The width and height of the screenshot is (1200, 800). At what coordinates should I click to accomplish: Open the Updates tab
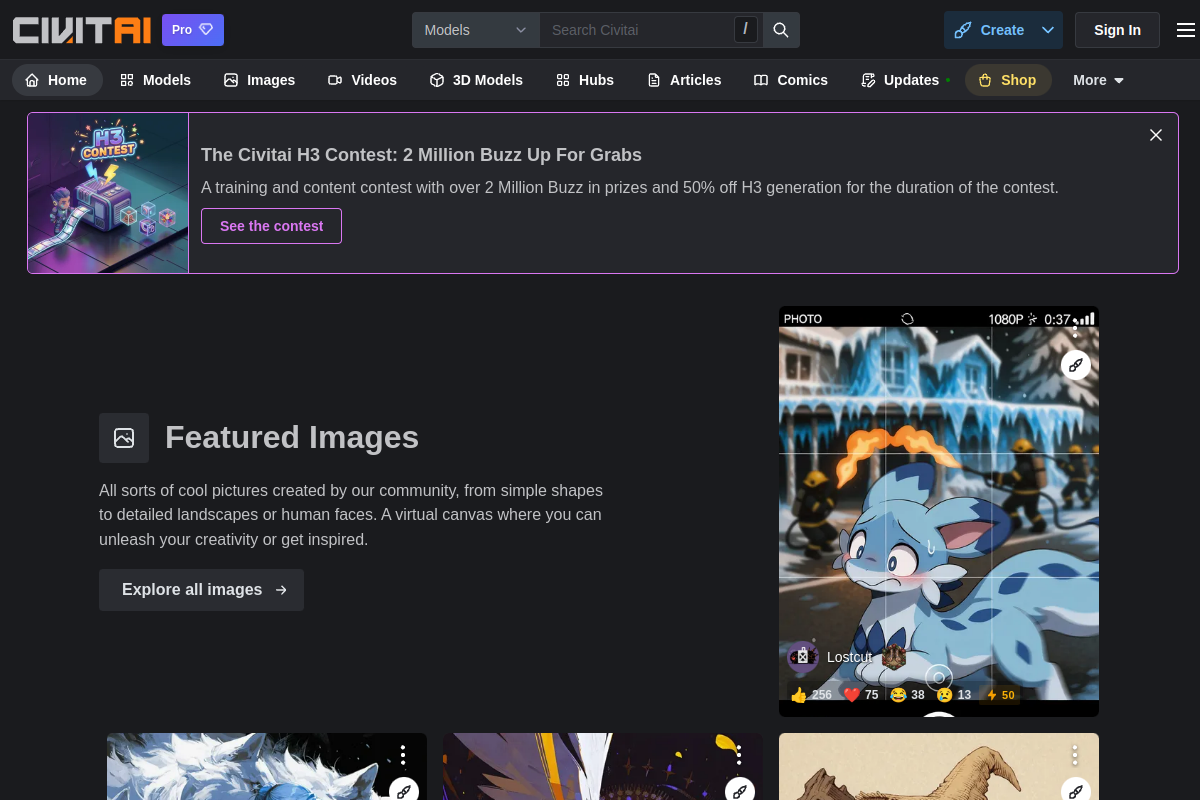tap(905, 80)
